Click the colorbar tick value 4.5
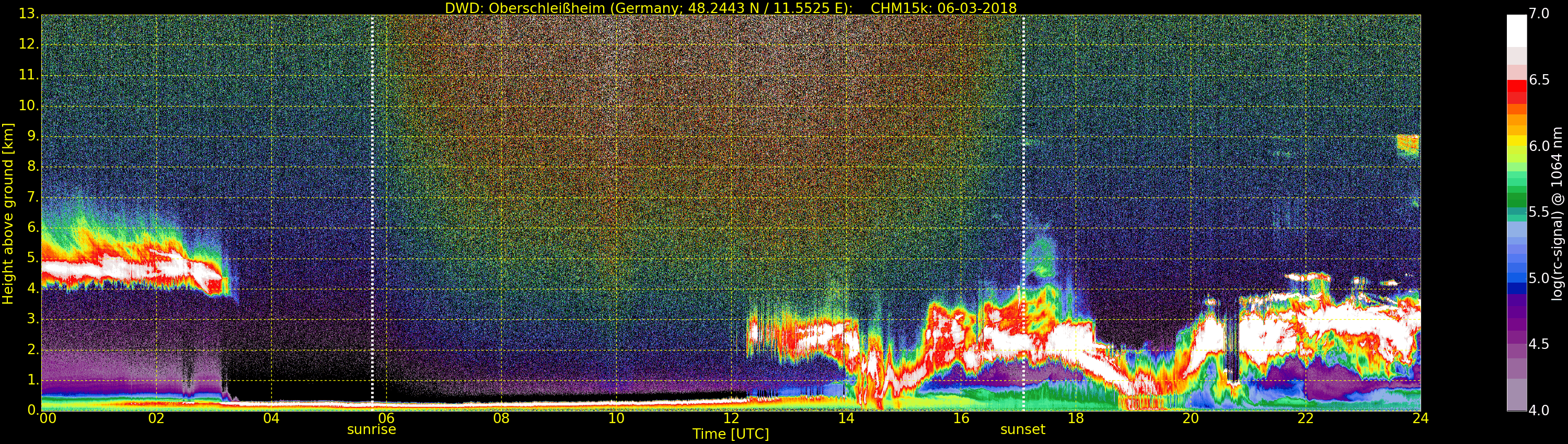 coord(1539,345)
